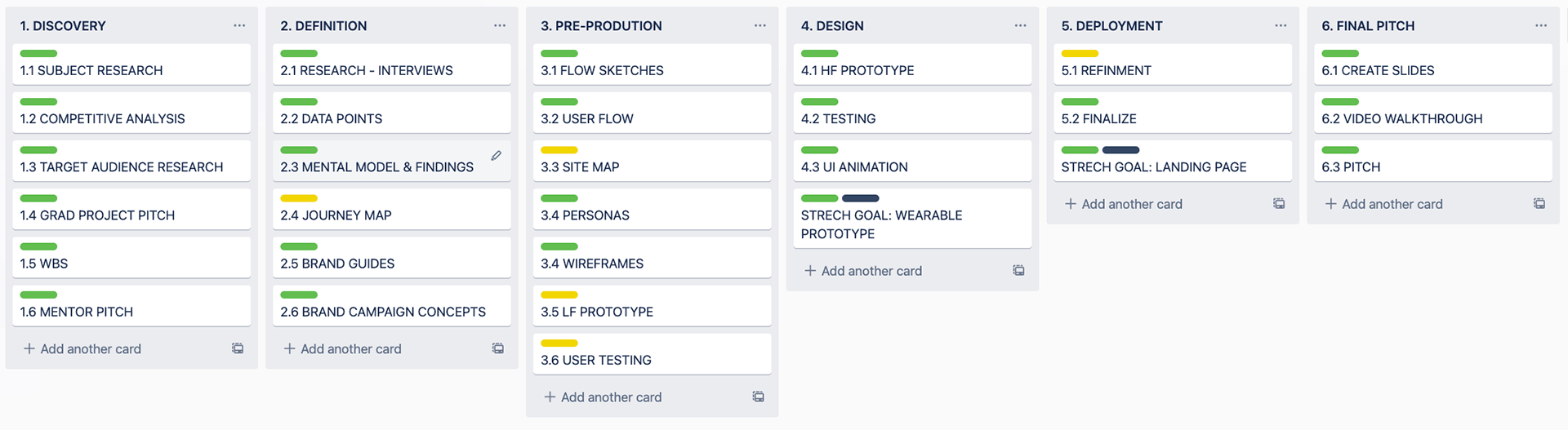Add another card in the Design list
The image size is (1568, 430).
point(864,271)
